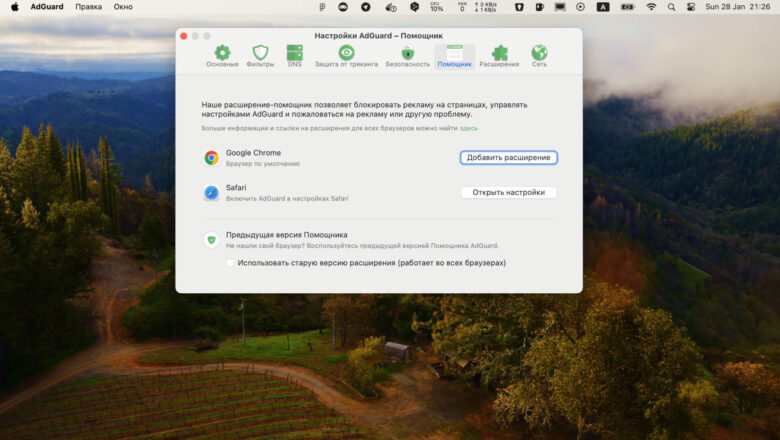780x440 pixels.
Task: Click the Предыдущая версия Помощника heading
Action: pyautogui.click(x=287, y=235)
